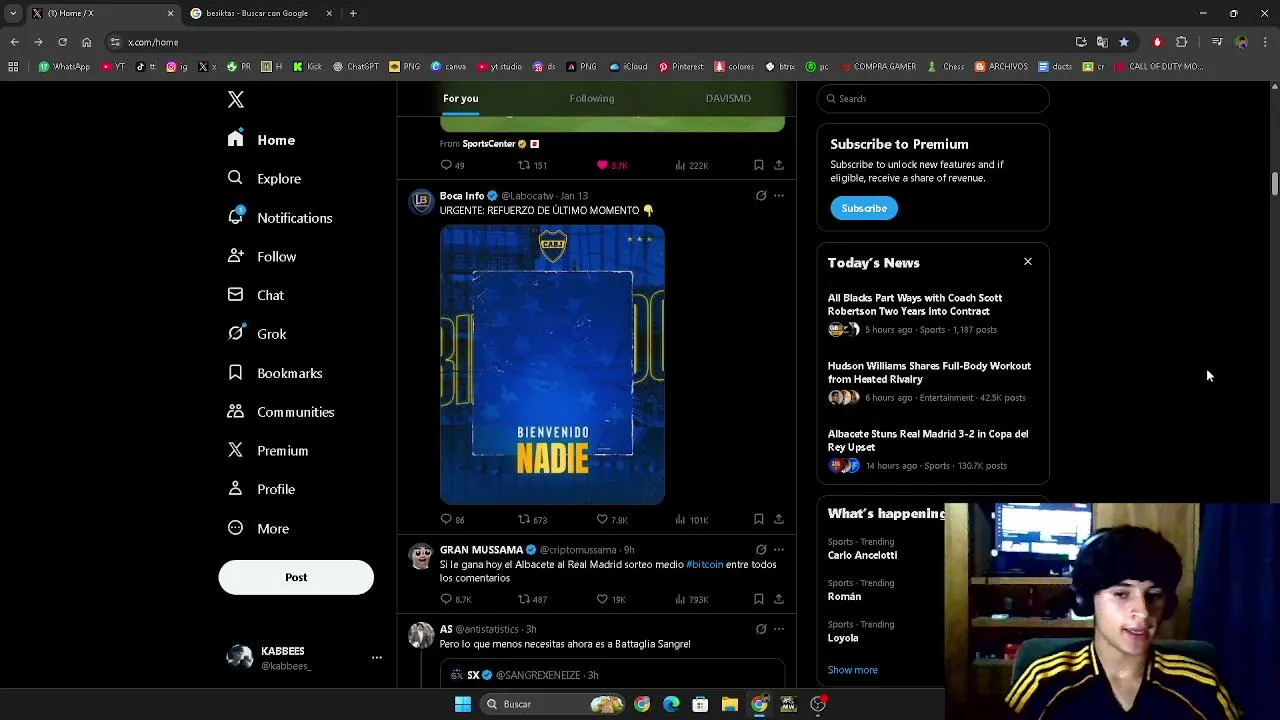
Task: Share the GRAN MUSSAMA post
Action: point(779,599)
